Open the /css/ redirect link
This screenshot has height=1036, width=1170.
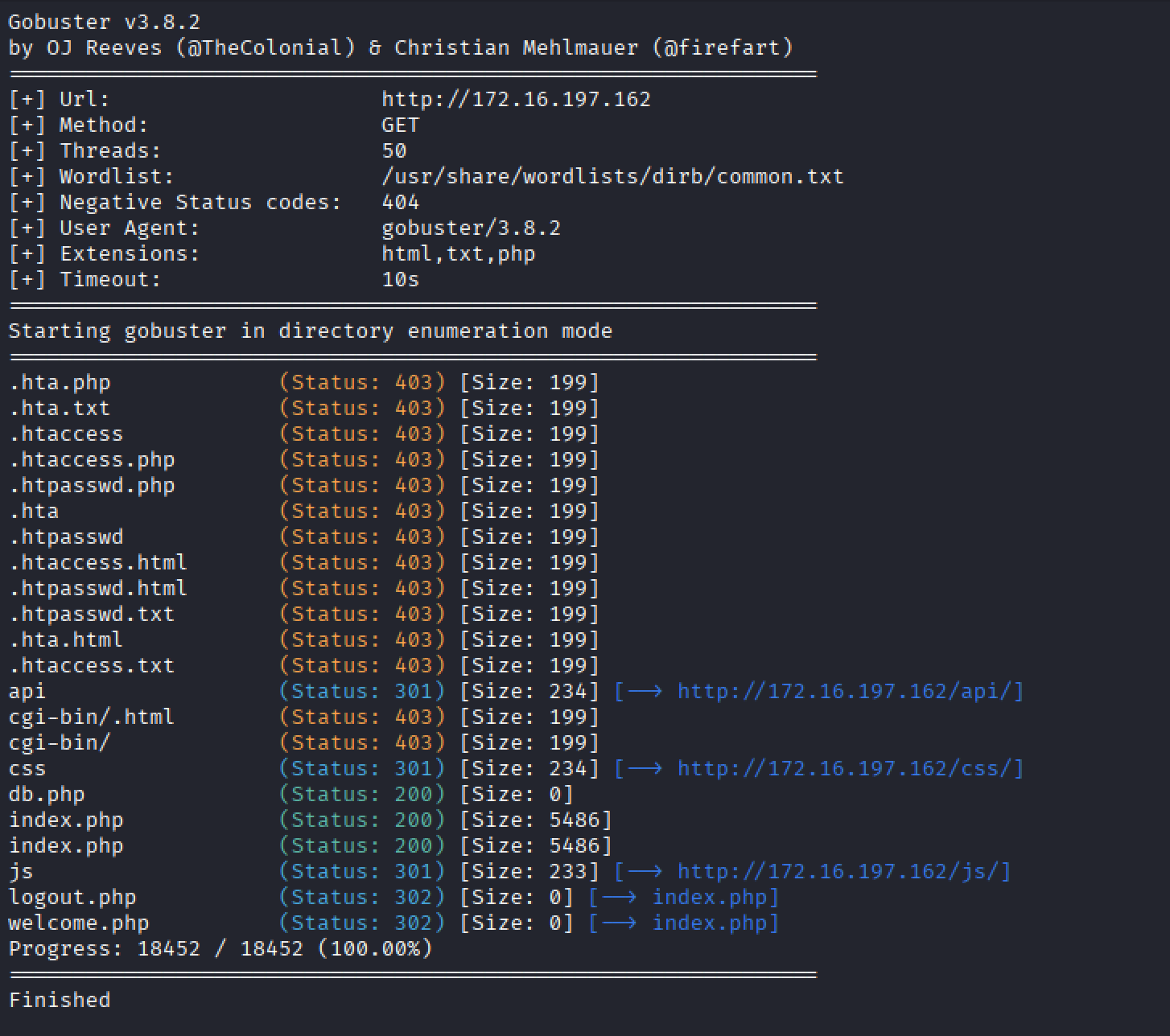850,769
